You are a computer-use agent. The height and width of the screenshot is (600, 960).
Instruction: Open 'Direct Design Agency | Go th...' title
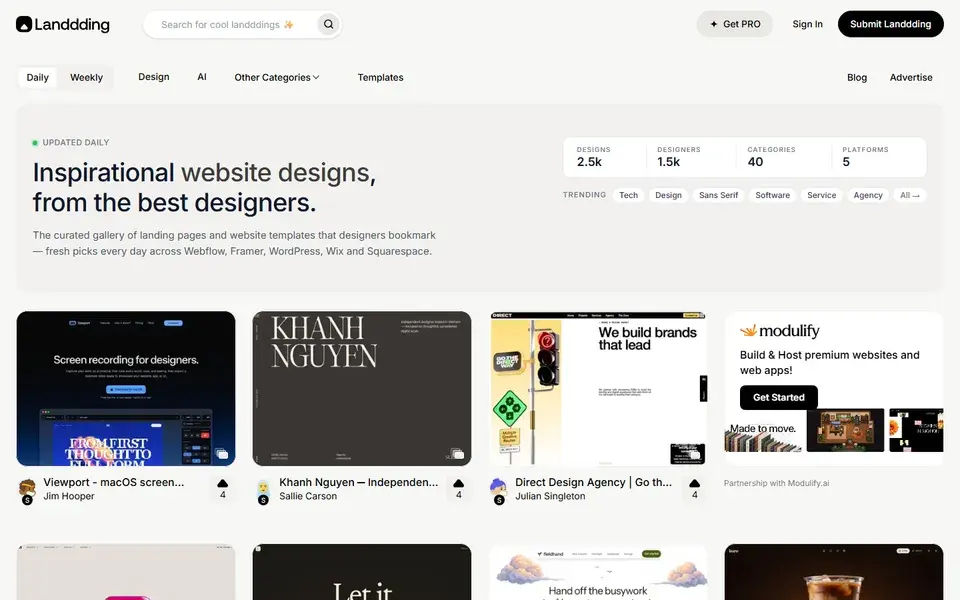pyautogui.click(x=594, y=482)
